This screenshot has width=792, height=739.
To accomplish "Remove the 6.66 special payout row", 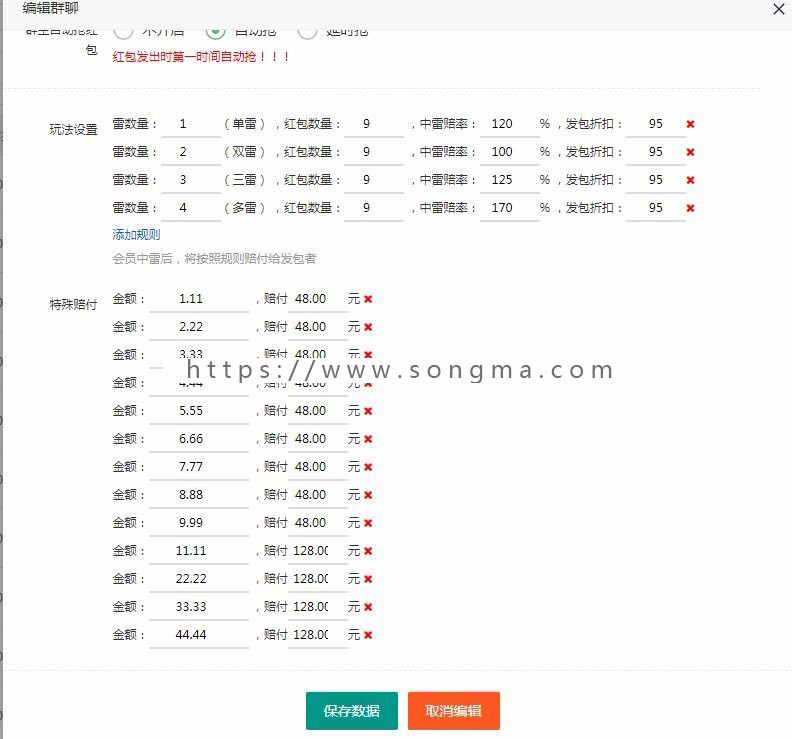I will click(x=368, y=439).
